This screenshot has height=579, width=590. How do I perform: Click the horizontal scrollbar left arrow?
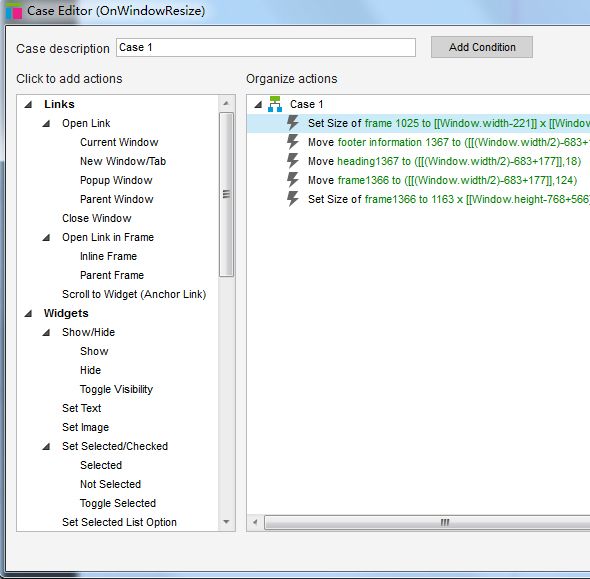255,522
